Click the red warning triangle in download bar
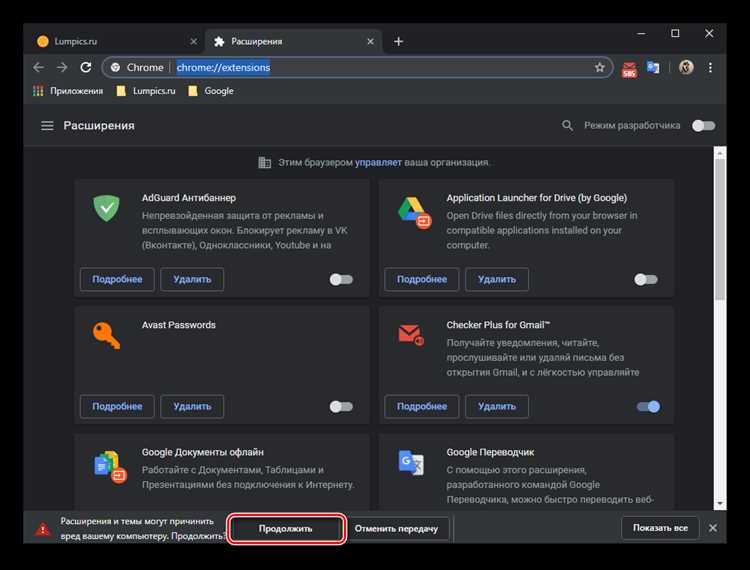Screen dimensions: 750x570 [x=43, y=529]
